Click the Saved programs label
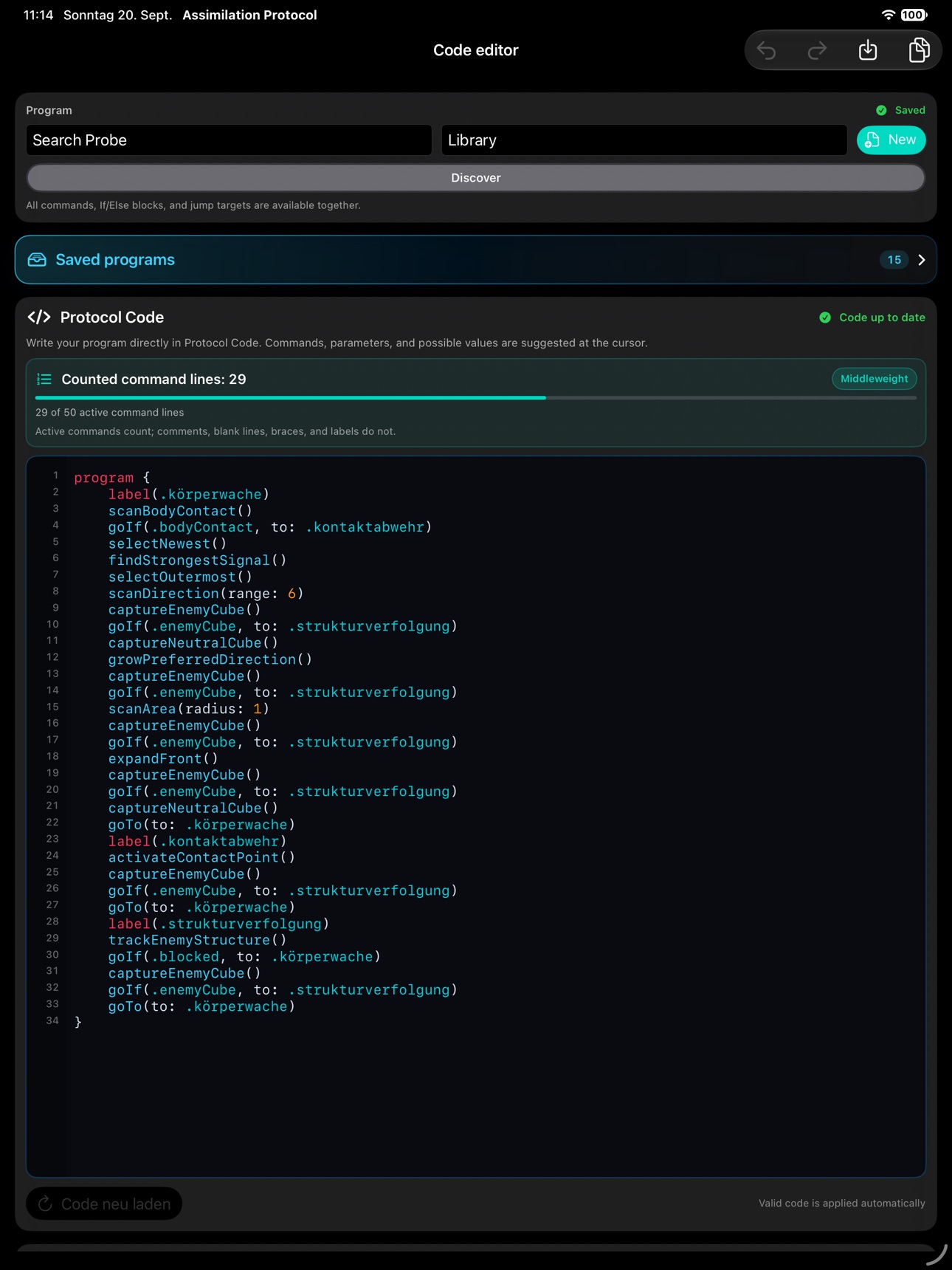Viewport: 952px width, 1270px height. (115, 260)
